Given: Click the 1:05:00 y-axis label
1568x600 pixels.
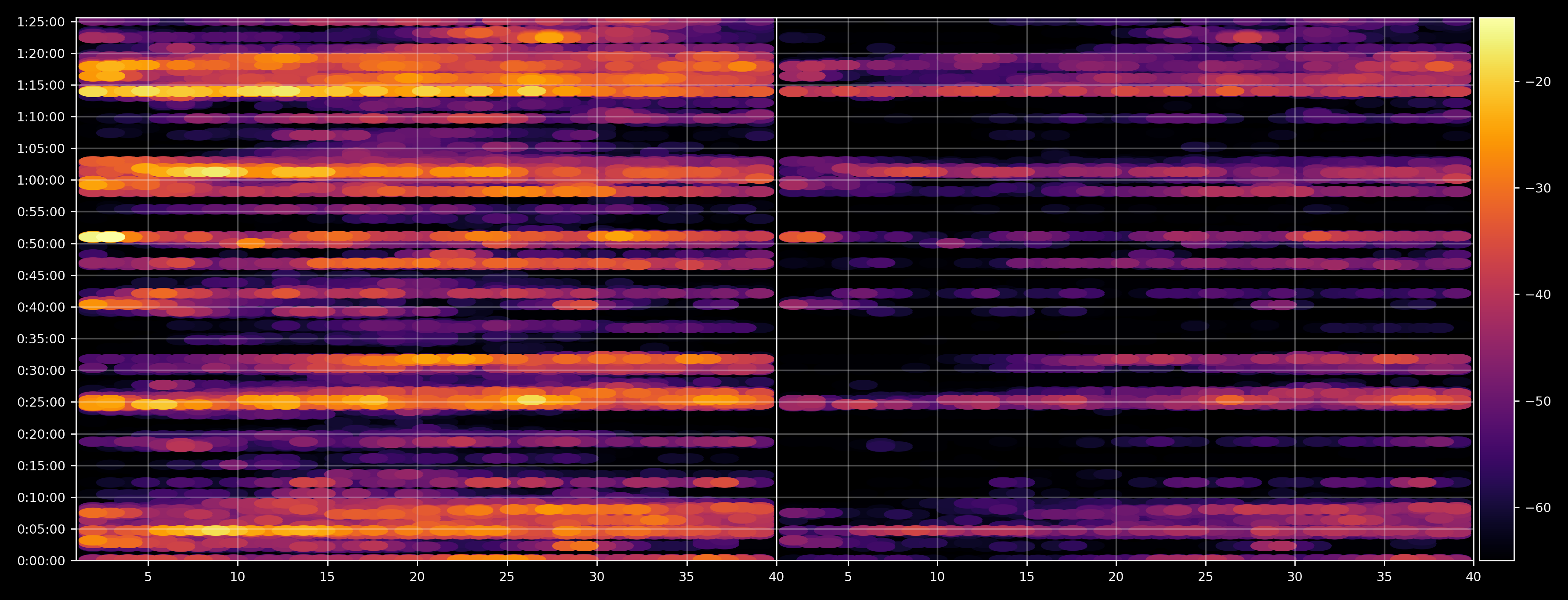Looking at the screenshot, I should coord(41,149).
